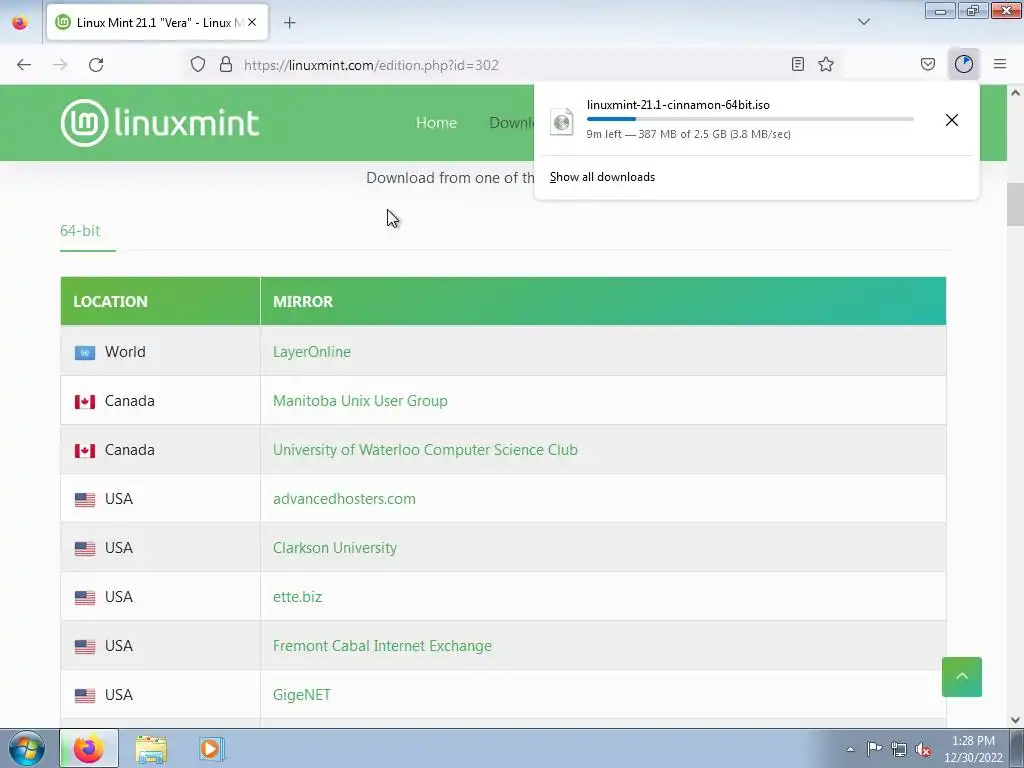Open Windows Explorer from taskbar
The image size is (1024, 768).
(151, 749)
